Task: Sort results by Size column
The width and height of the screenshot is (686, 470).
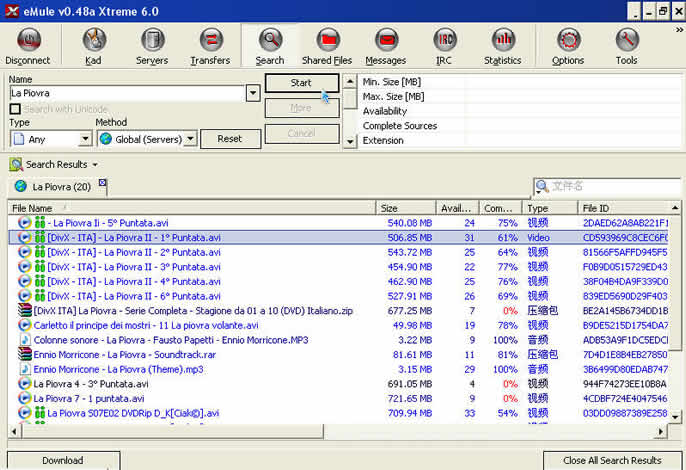Action: pos(406,208)
